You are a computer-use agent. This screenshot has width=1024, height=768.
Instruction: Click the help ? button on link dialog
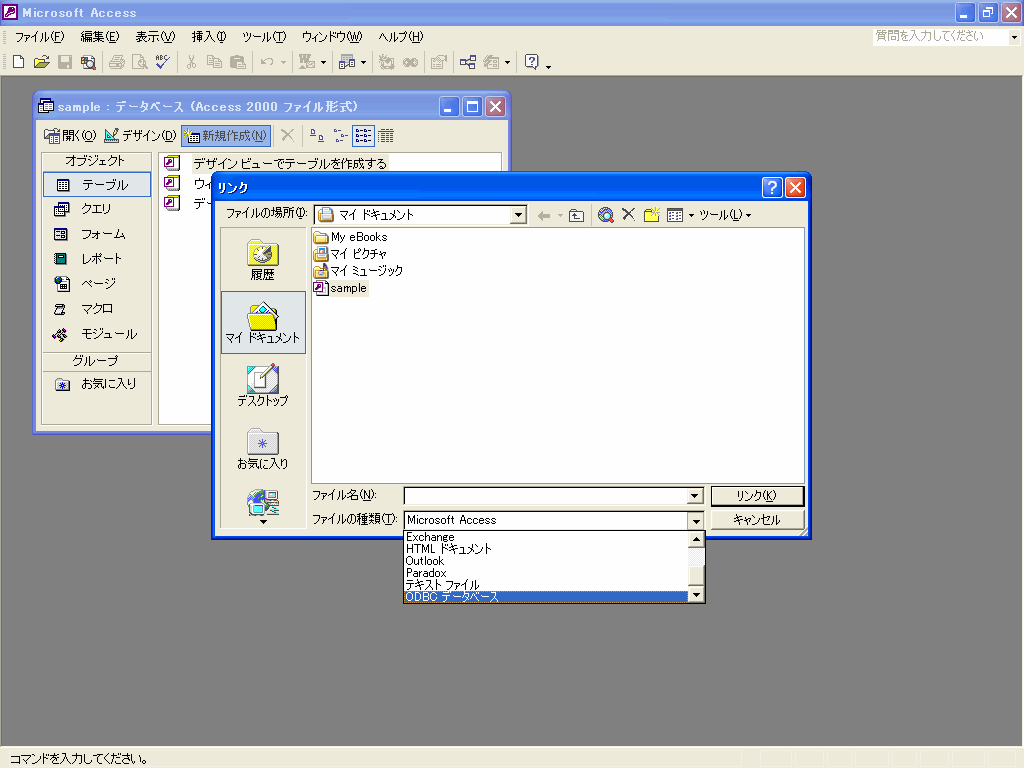772,188
